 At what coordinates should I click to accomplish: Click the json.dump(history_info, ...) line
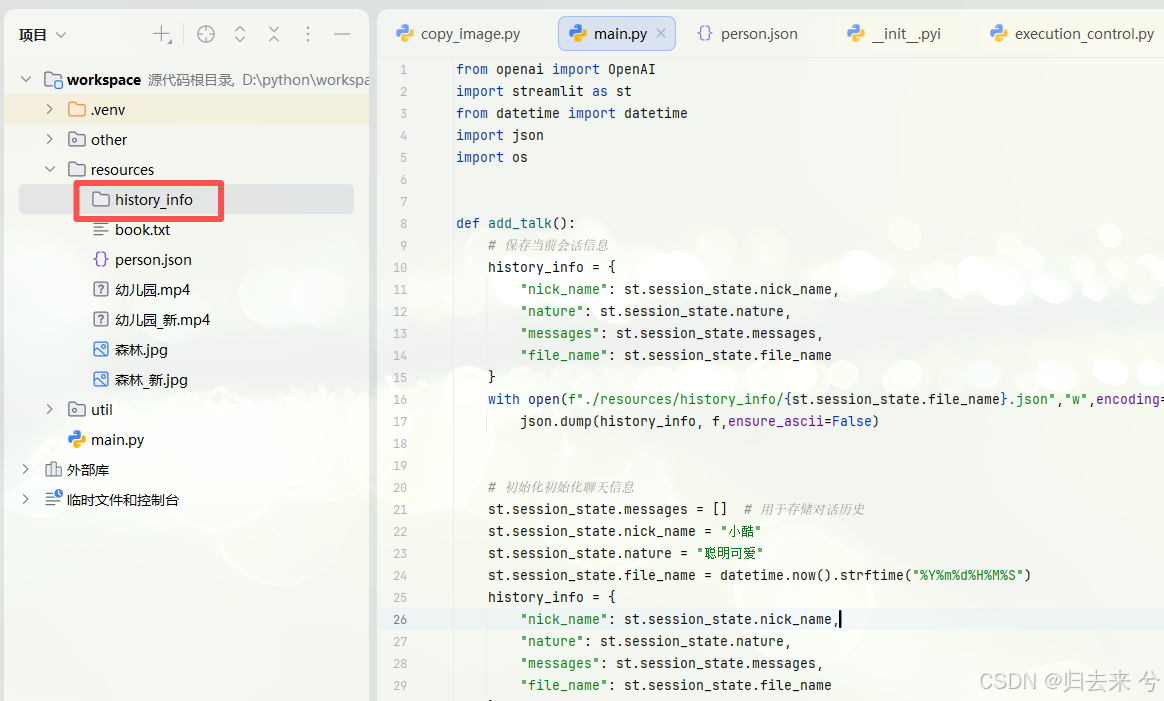pyautogui.click(x=699, y=422)
